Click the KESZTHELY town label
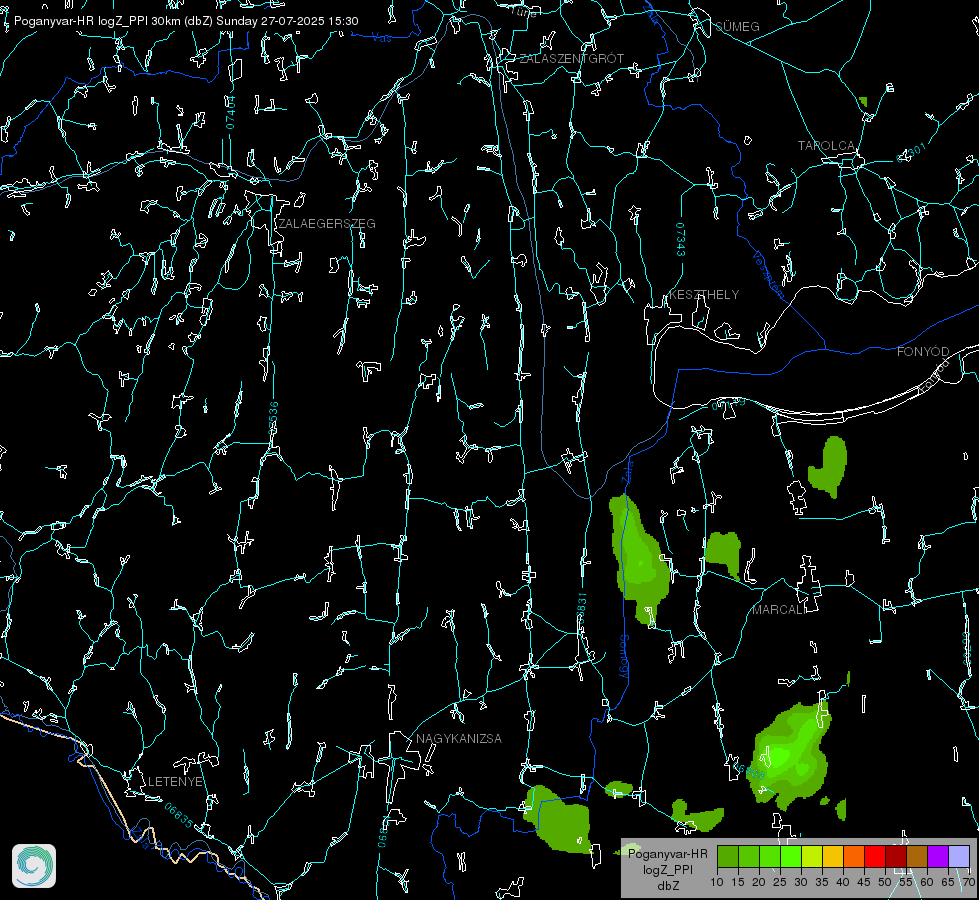979x900 pixels. 704,294
